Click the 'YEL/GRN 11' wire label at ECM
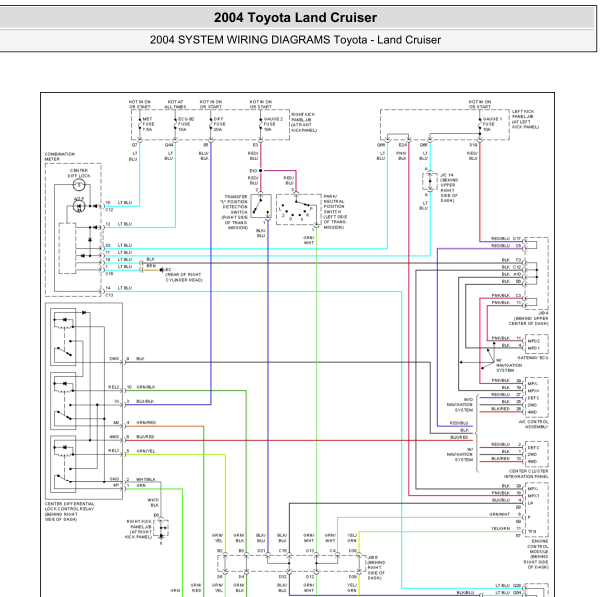Screen dimensions: 600x597 [x=506, y=528]
